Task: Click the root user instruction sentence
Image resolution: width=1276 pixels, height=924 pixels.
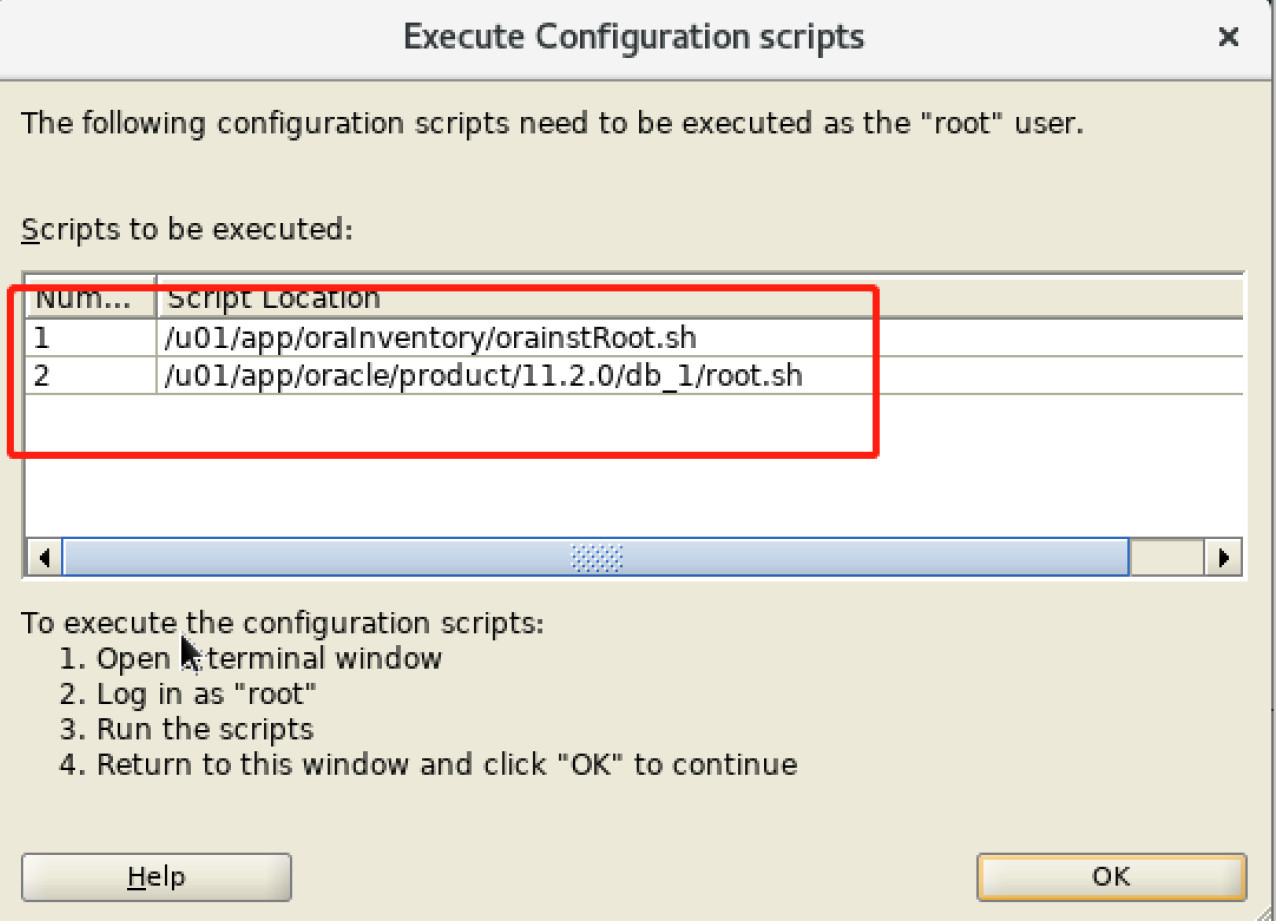Action: click(x=552, y=124)
